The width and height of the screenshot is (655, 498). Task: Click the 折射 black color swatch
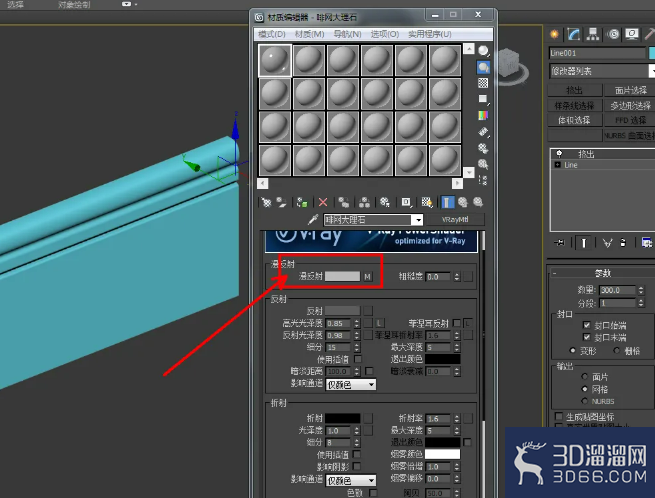click(343, 418)
